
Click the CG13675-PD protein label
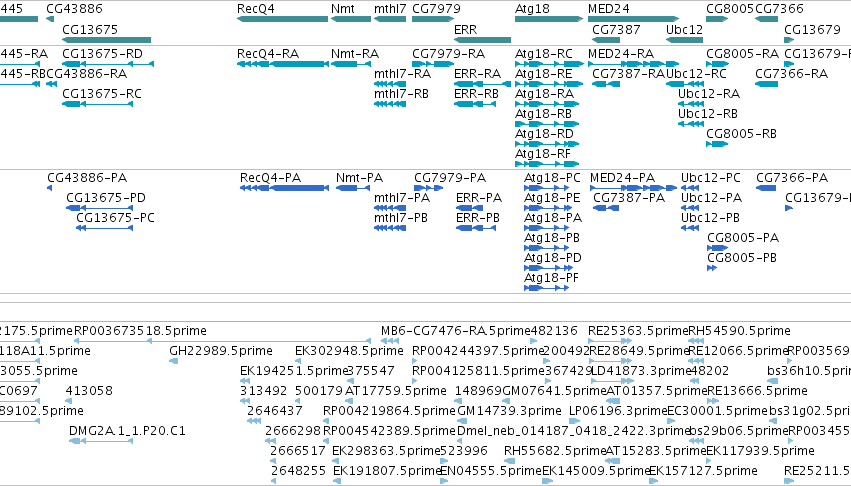click(x=106, y=198)
